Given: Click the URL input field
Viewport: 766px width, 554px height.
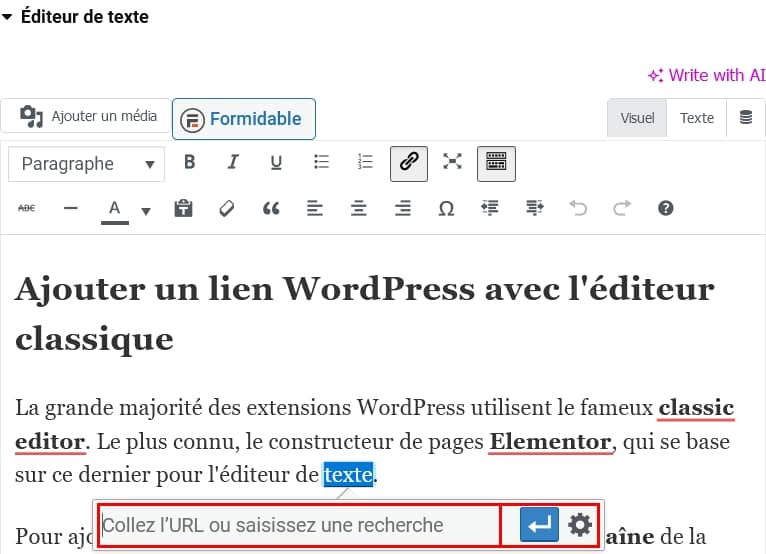Looking at the screenshot, I should click(x=299, y=526).
